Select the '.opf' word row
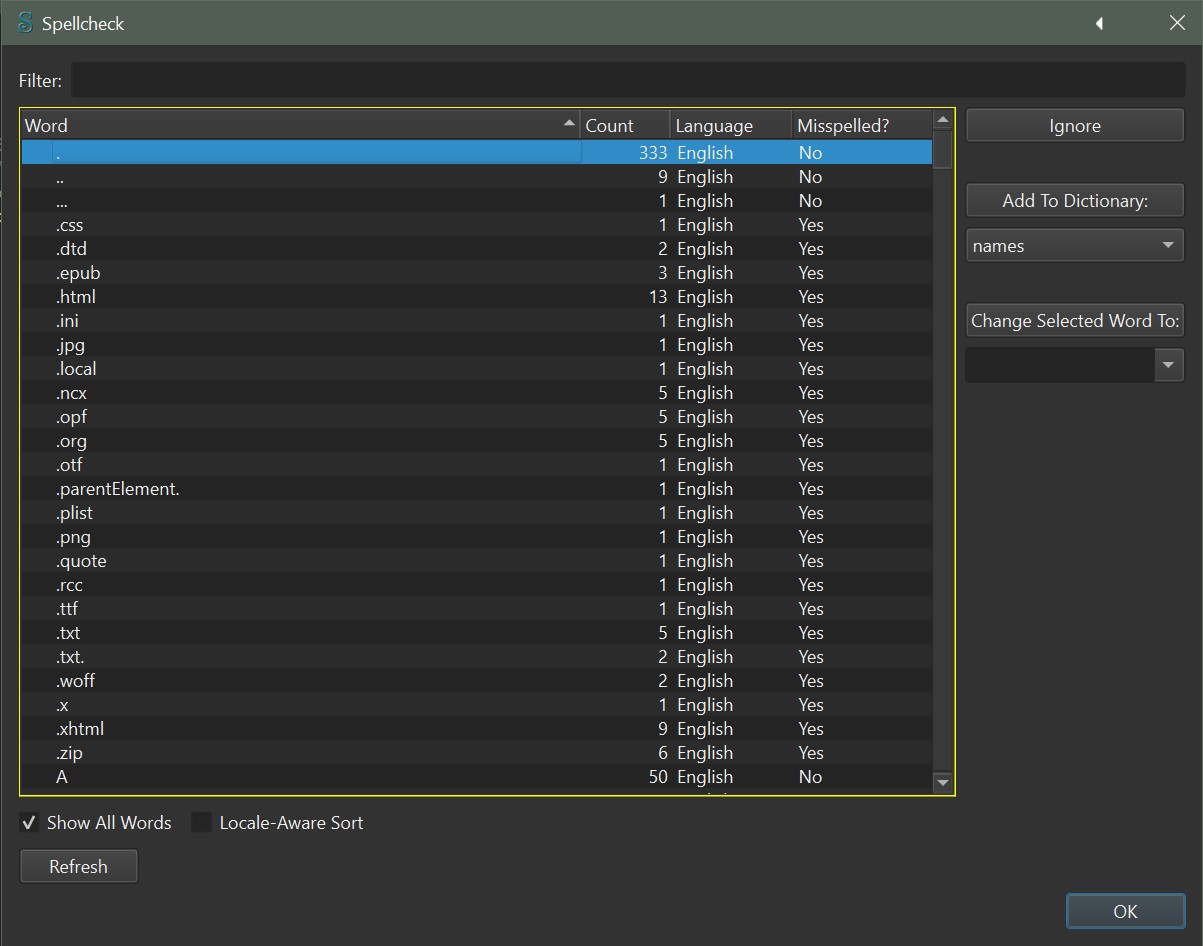 pyautogui.click(x=477, y=417)
